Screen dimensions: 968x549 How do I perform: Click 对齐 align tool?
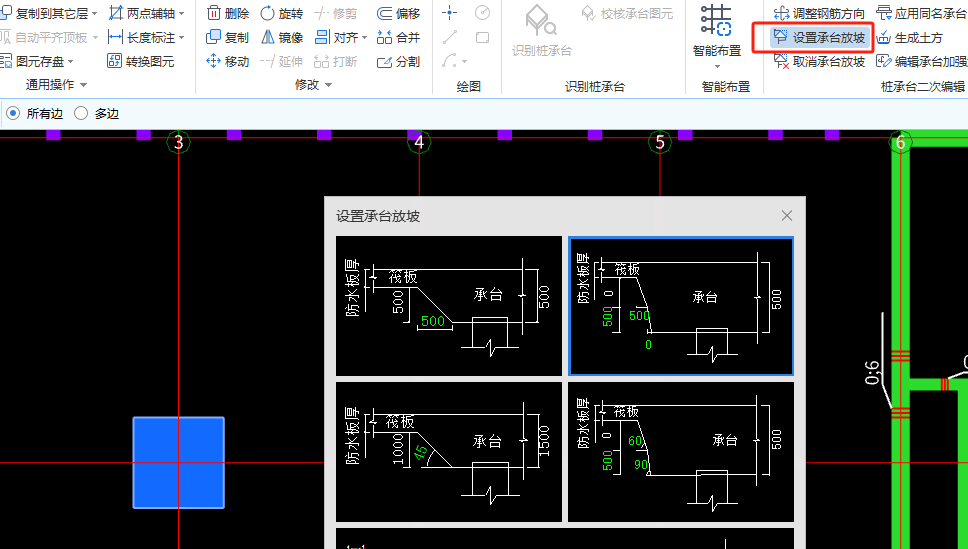pyautogui.click(x=336, y=38)
